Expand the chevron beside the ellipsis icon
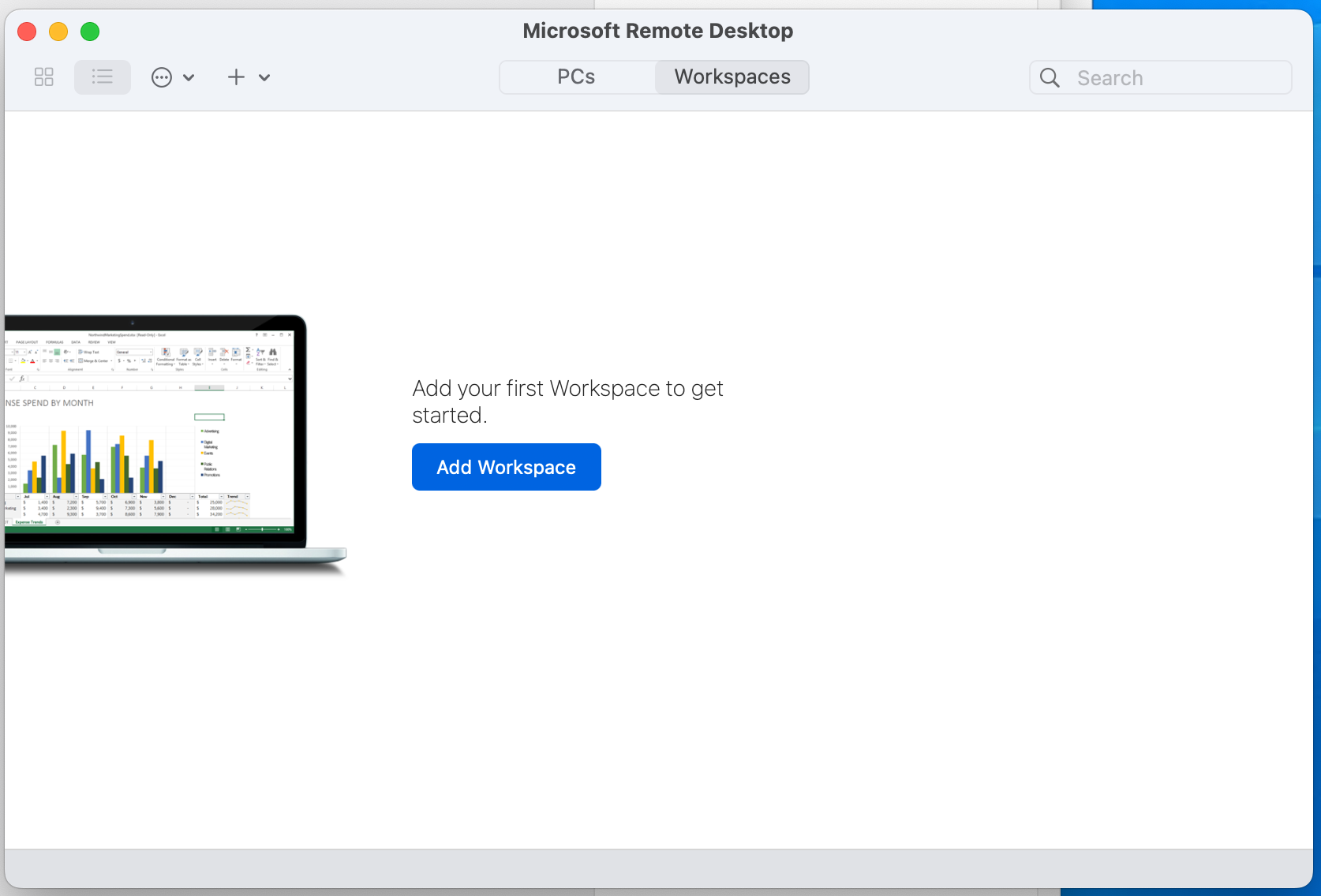1321x896 pixels. click(189, 77)
